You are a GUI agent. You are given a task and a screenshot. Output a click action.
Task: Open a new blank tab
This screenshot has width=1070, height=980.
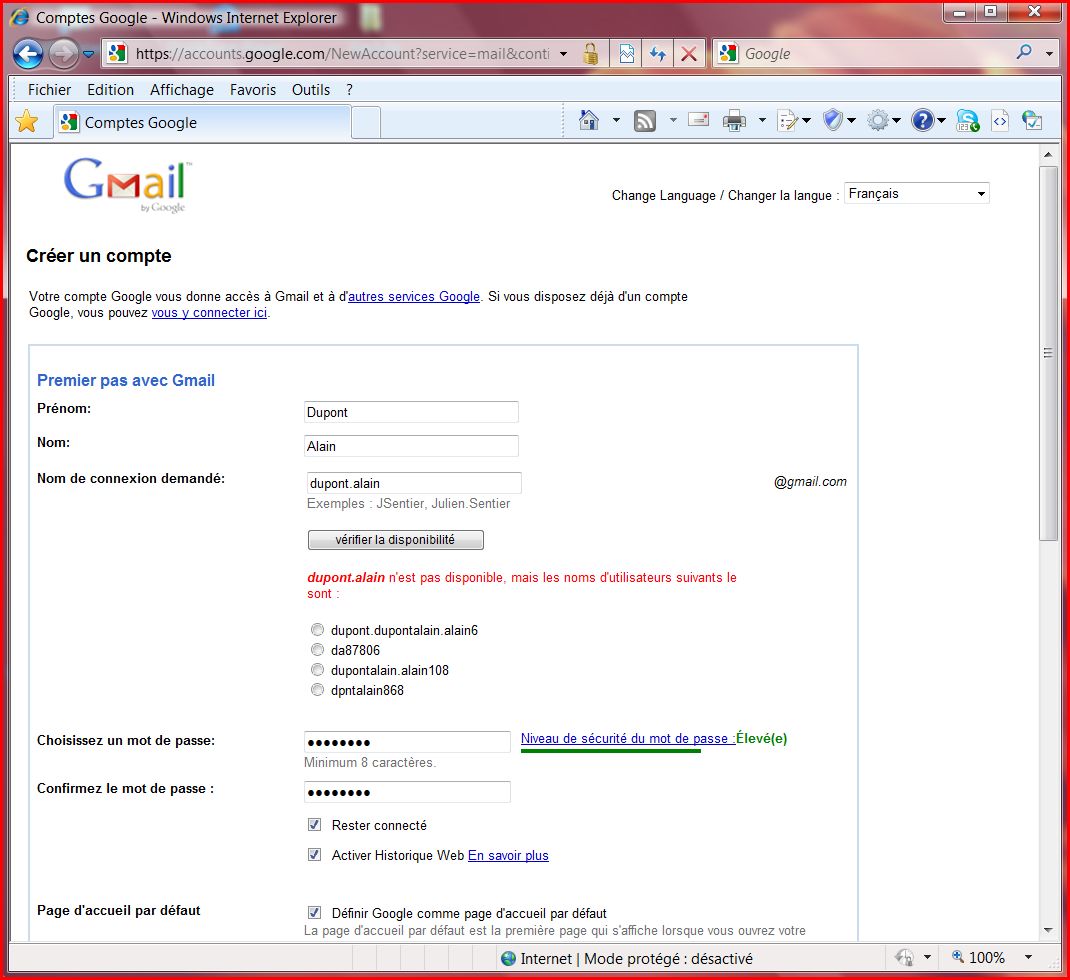point(366,123)
